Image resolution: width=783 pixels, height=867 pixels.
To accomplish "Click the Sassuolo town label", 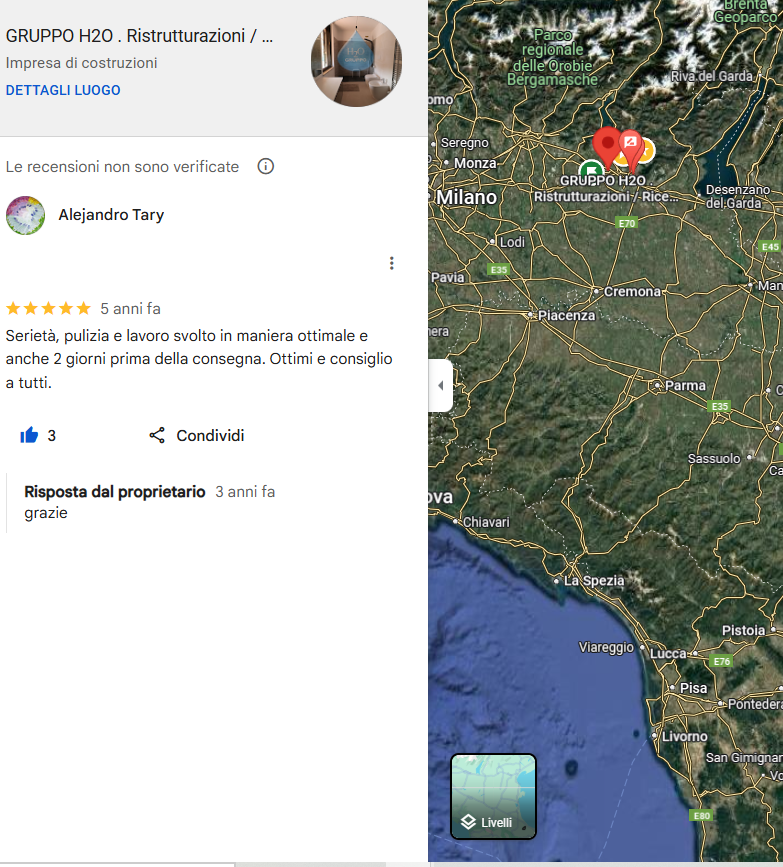I will [714, 458].
